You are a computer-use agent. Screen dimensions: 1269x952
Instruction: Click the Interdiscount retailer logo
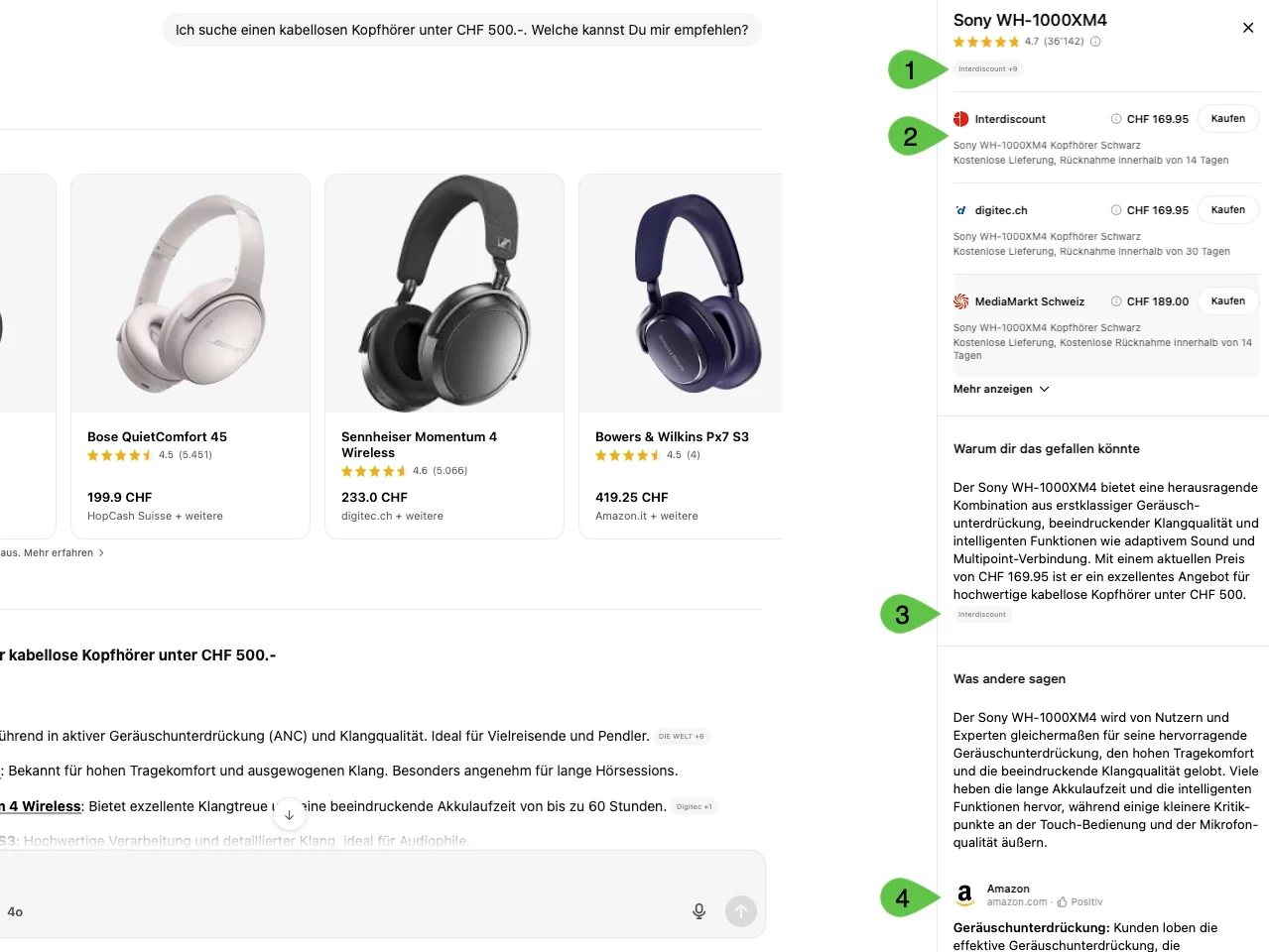[959, 118]
